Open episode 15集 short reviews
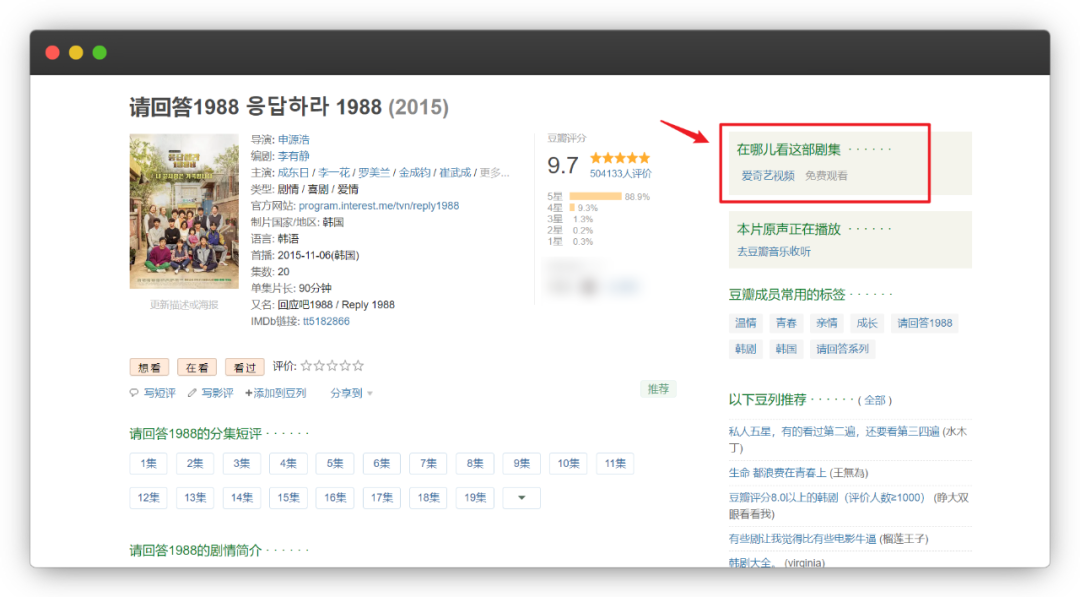Screen dimensions: 1080x597 click(288, 497)
